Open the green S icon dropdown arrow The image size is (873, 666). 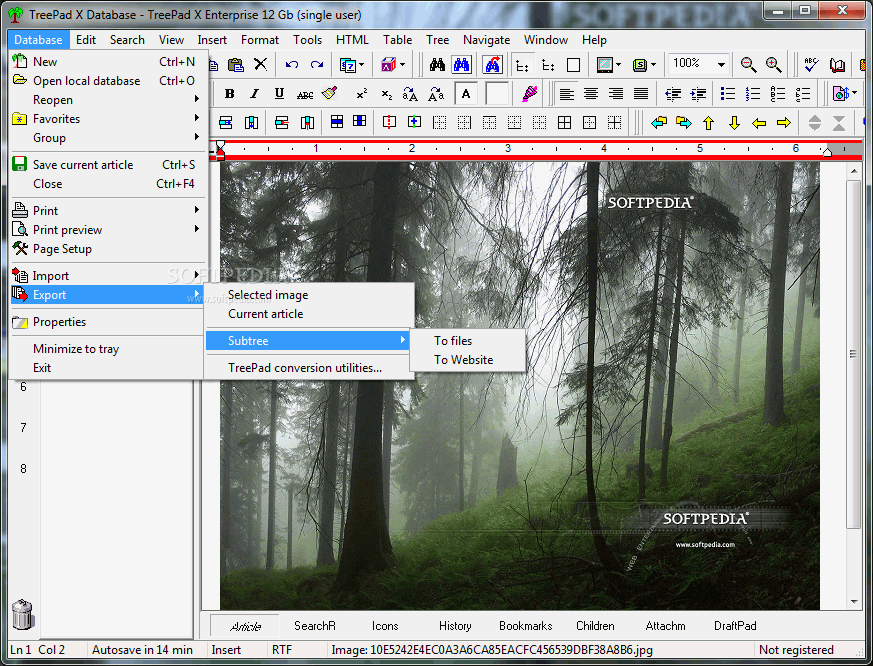pyautogui.click(x=653, y=65)
